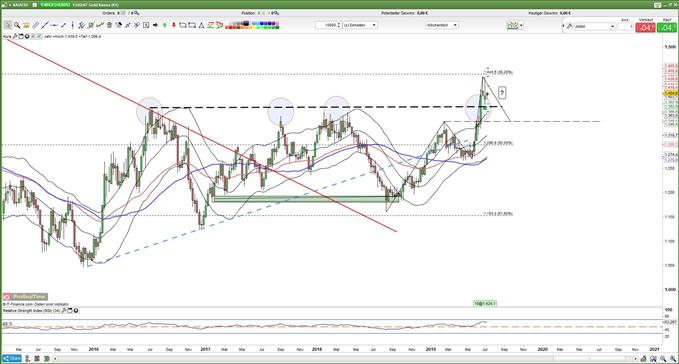Click the red Verkauf sell button
Image resolution: width=679 pixels, height=364 pixels.
pyautogui.click(x=645, y=28)
